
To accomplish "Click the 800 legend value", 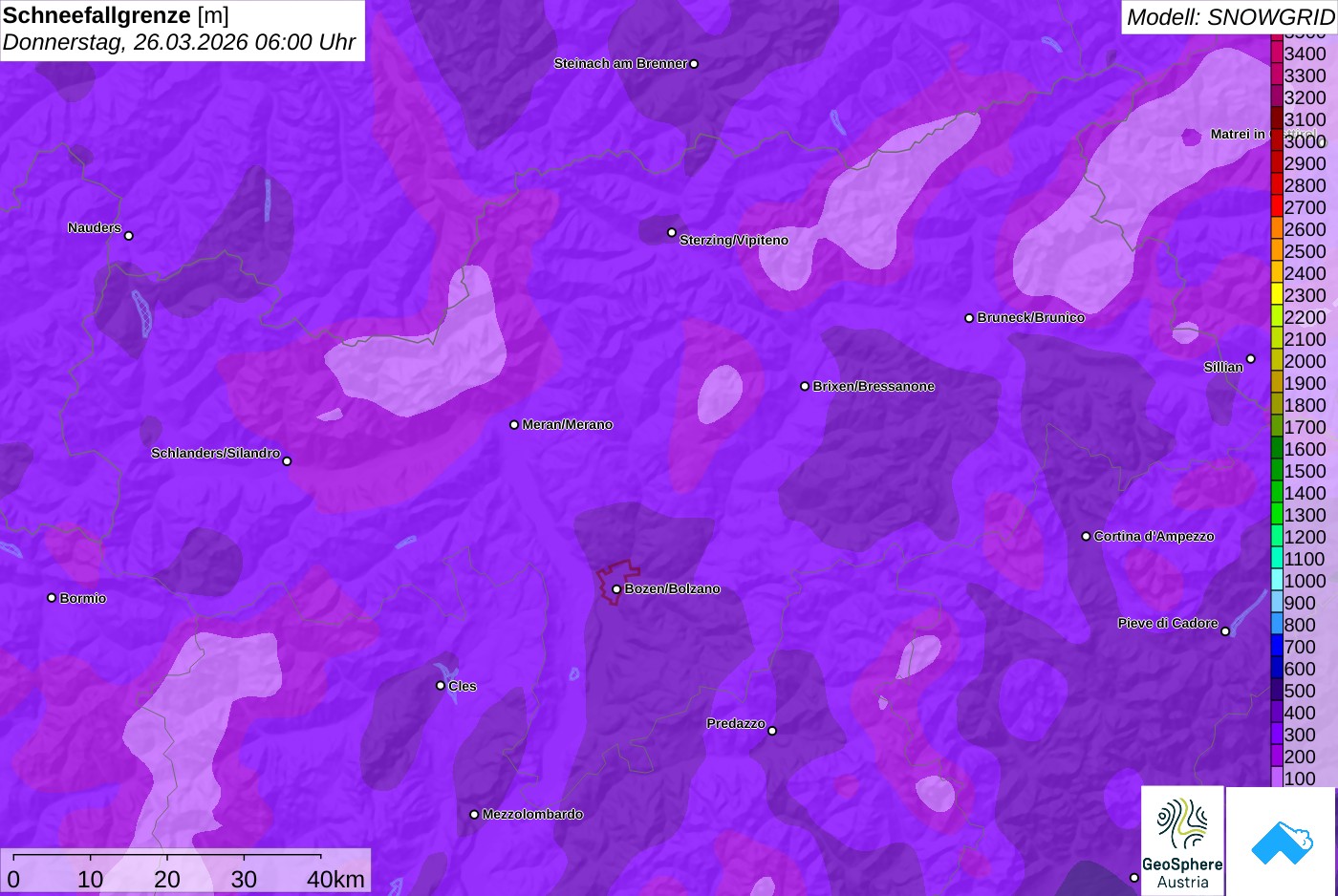I will coord(1300,625).
